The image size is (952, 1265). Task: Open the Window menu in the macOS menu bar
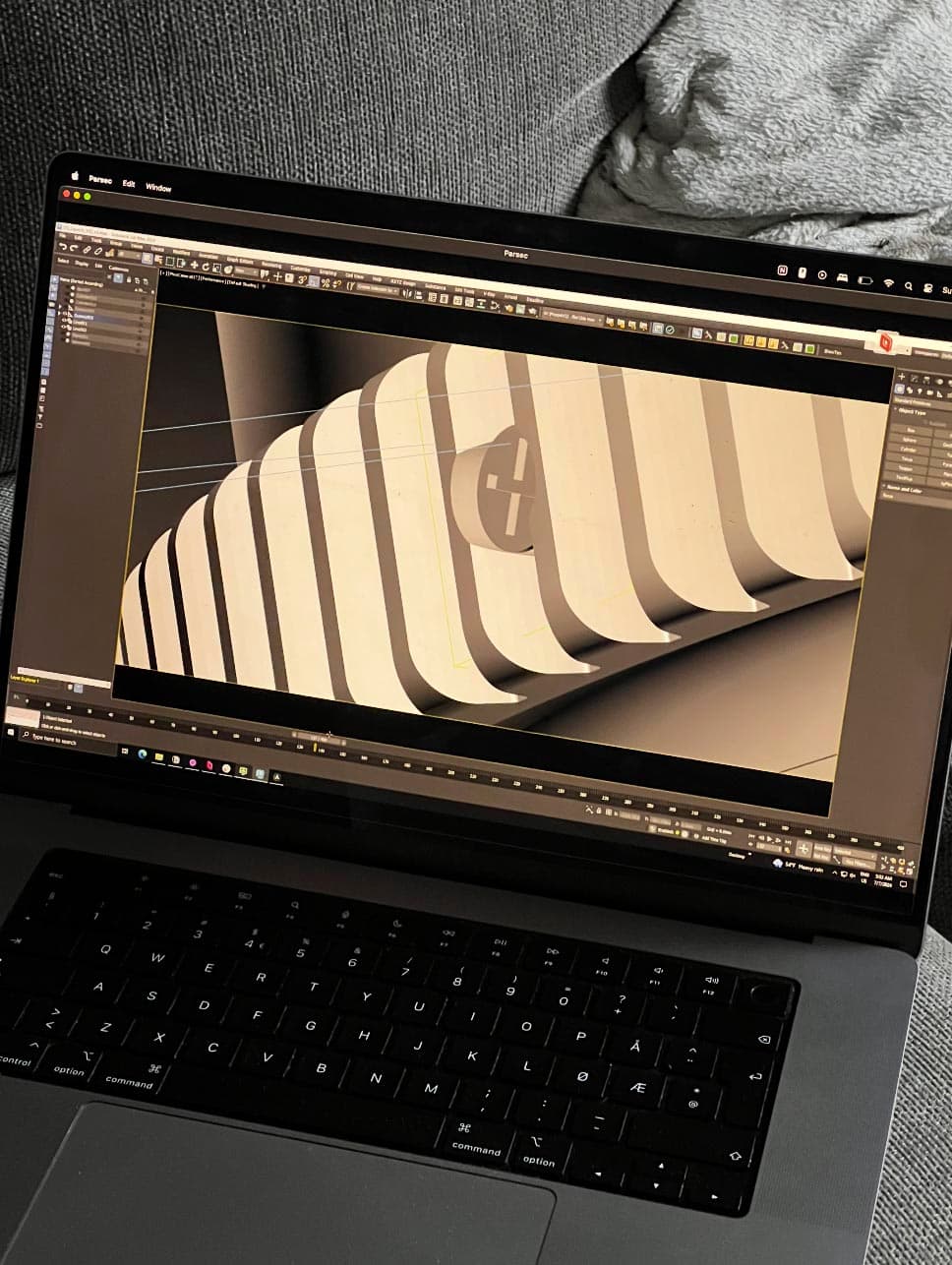point(158,187)
